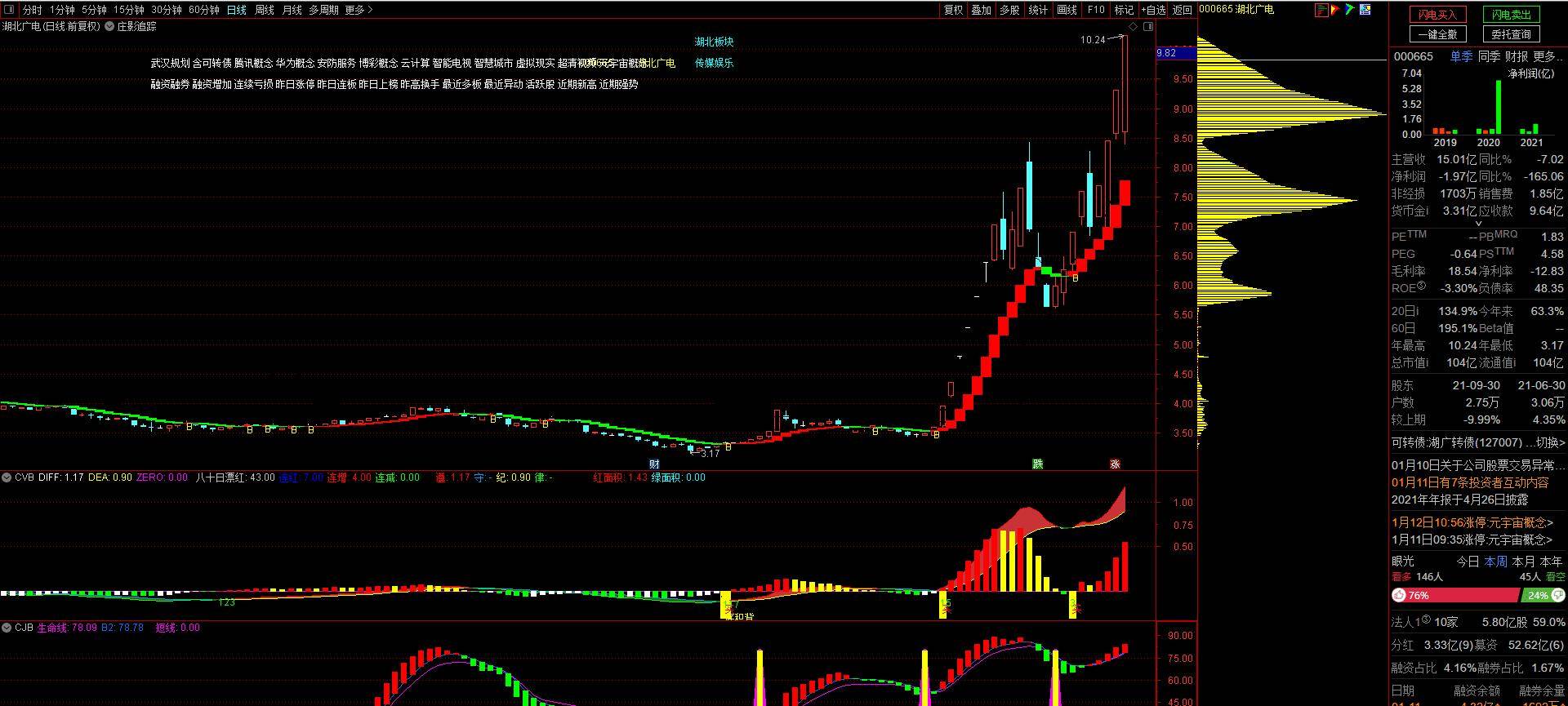Image resolution: width=1568 pixels, height=706 pixels.
Task: Click the red-yellow arrow flag icon
Action: click(x=1335, y=10)
